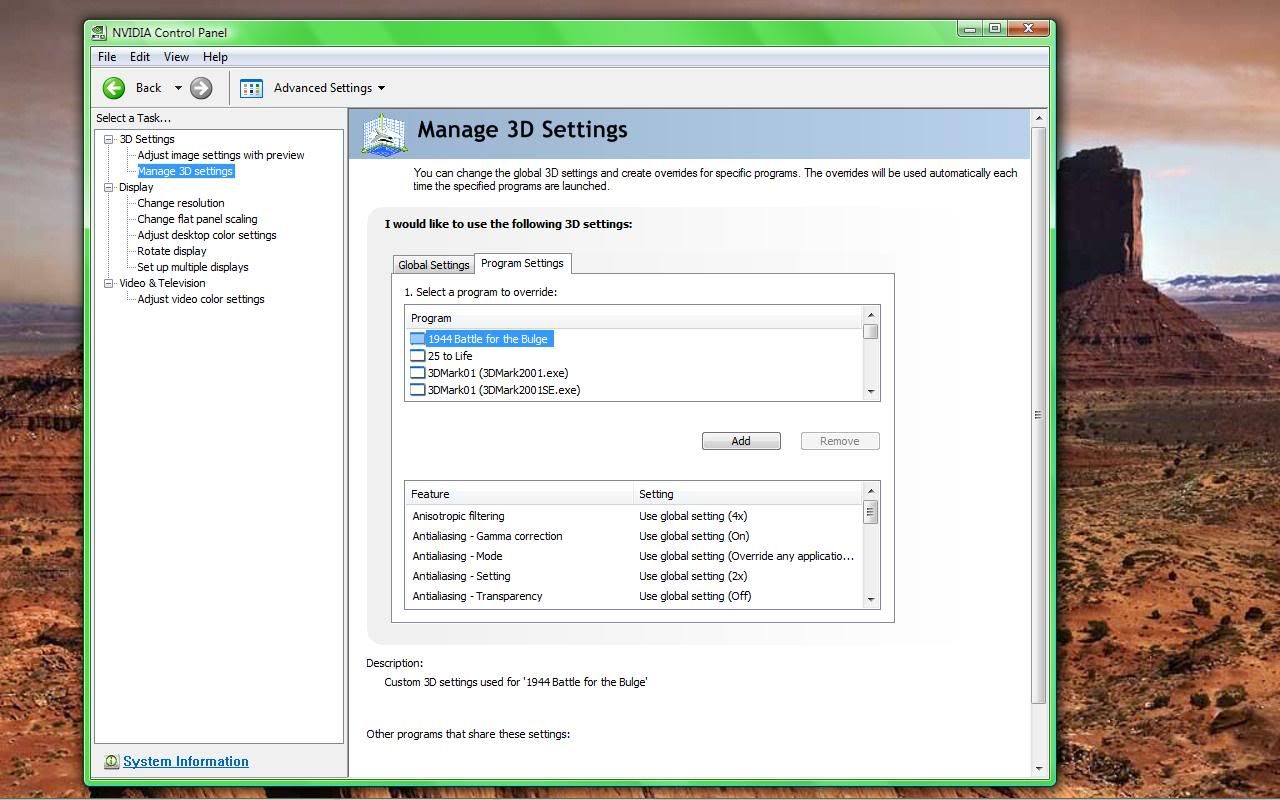Open Rotate display page

[x=172, y=251]
